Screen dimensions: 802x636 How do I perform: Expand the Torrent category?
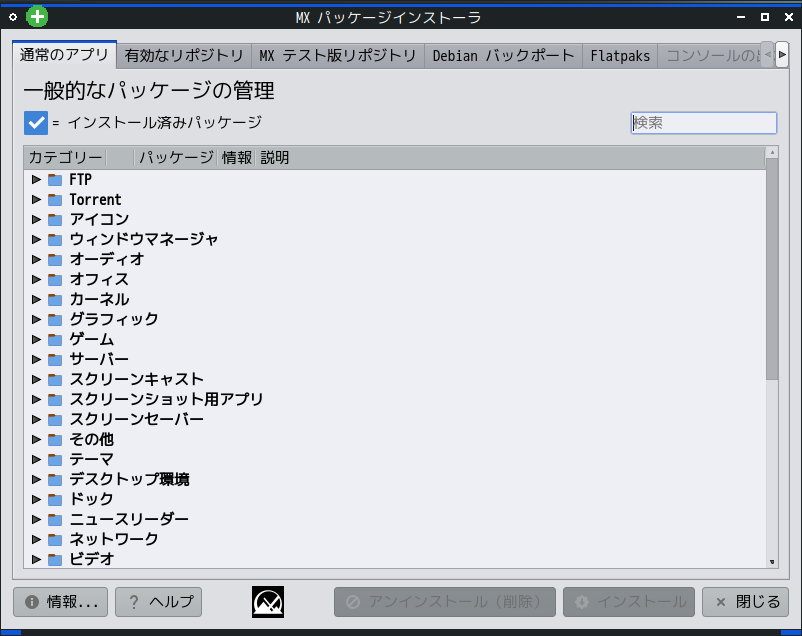coord(36,199)
